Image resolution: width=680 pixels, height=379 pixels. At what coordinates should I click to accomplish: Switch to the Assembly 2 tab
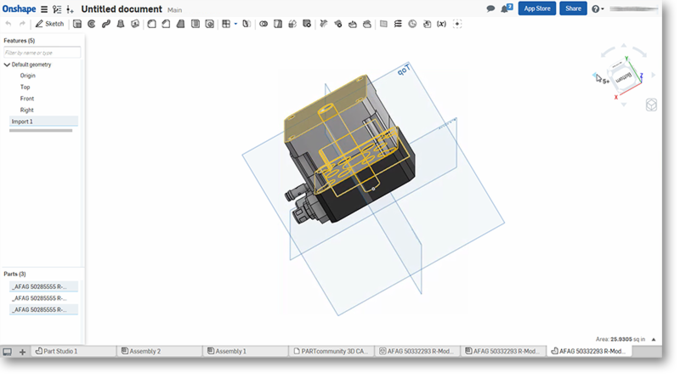(x=160, y=351)
